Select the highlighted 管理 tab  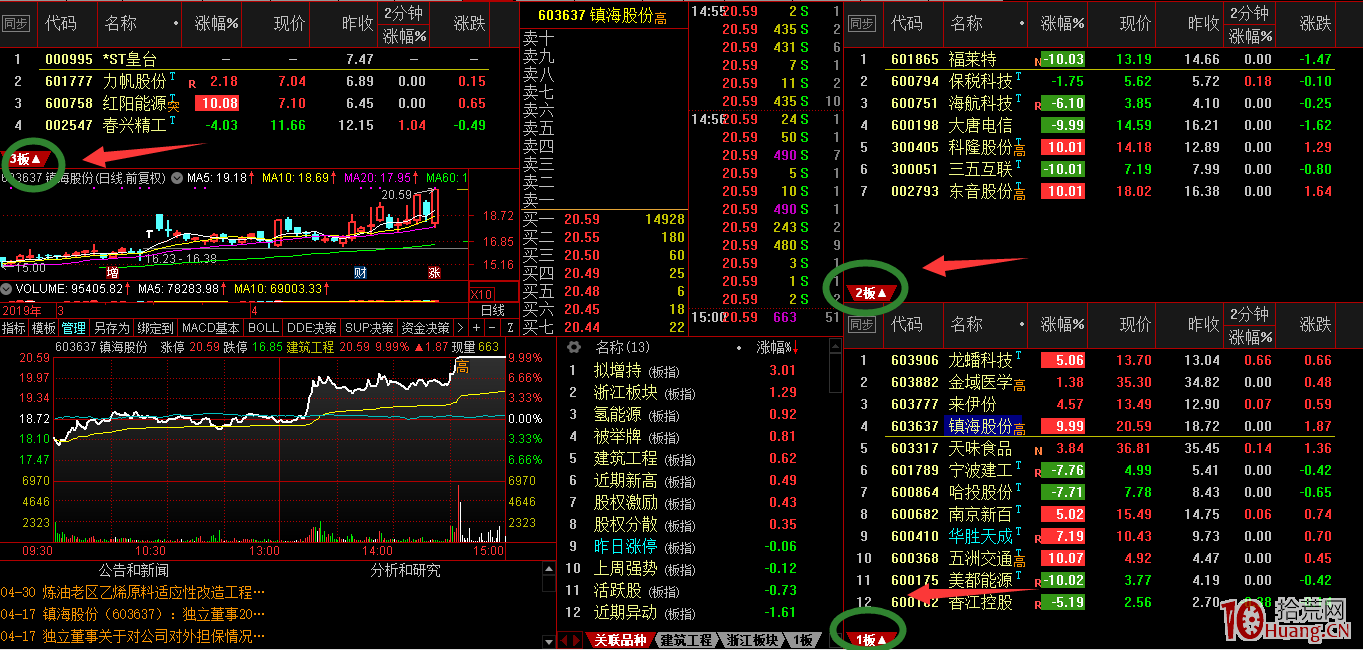coord(74,327)
